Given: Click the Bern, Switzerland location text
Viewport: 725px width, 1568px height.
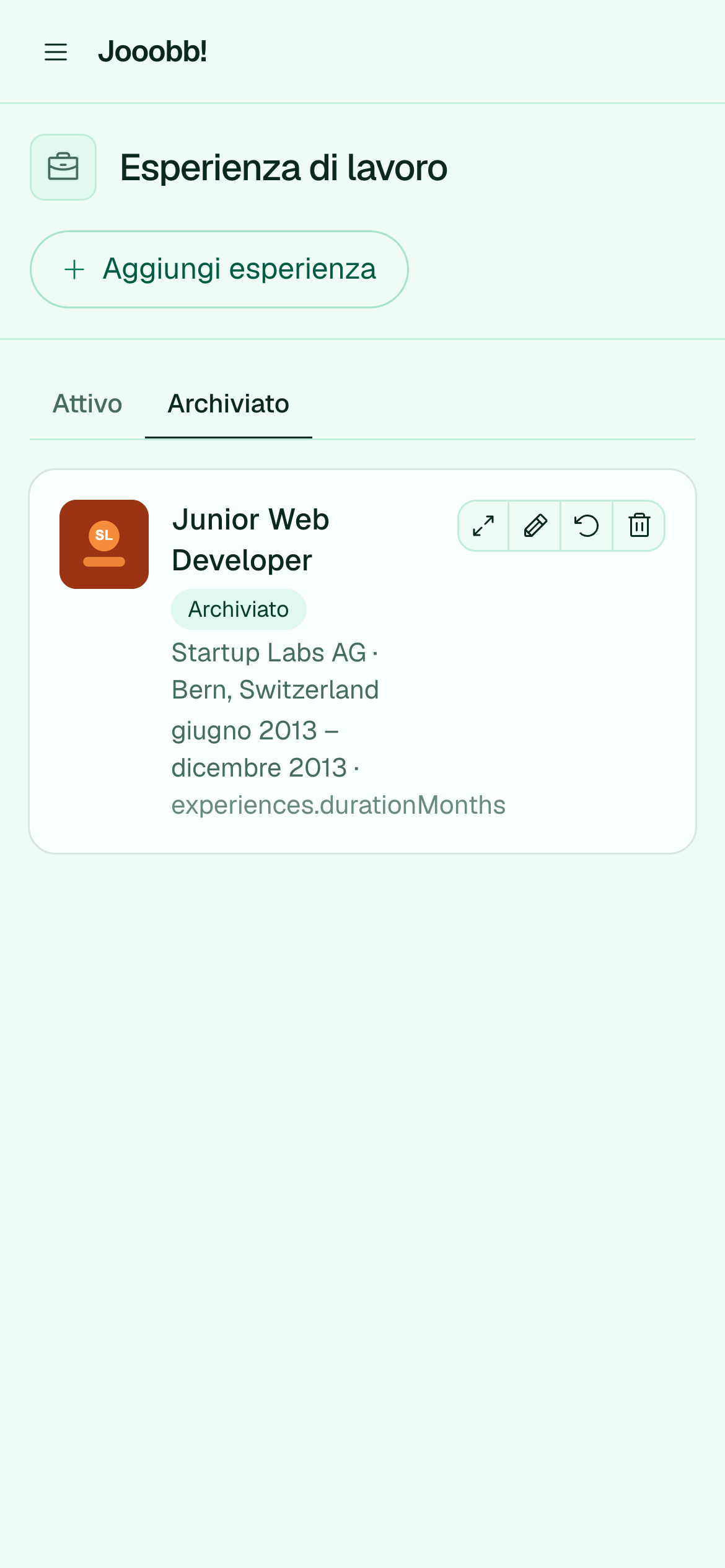Looking at the screenshot, I should (275, 690).
